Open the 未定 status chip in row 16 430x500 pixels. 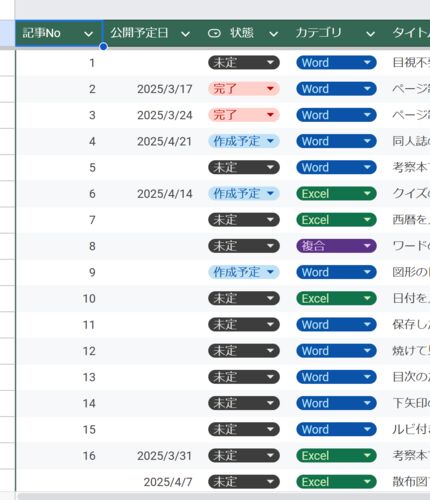coord(244,456)
